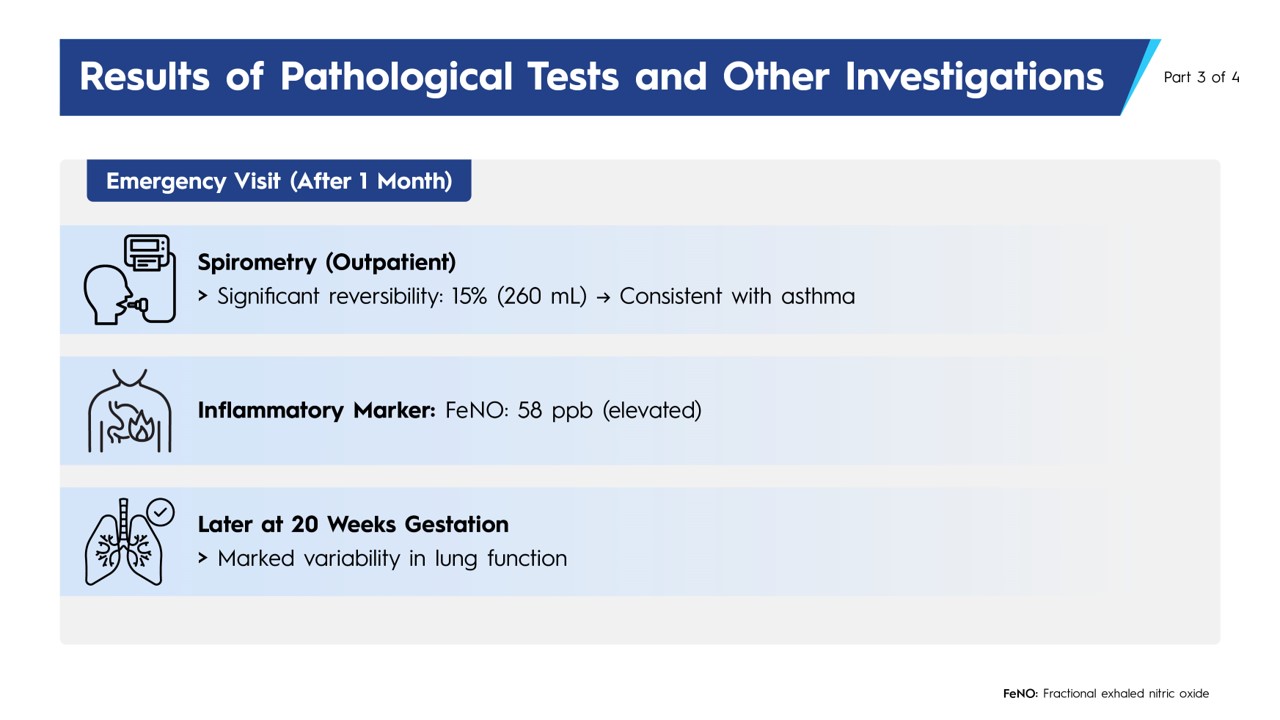Click the checkmark badge on the lungs icon
Screen dimensions: 1280x720
(x=160, y=513)
